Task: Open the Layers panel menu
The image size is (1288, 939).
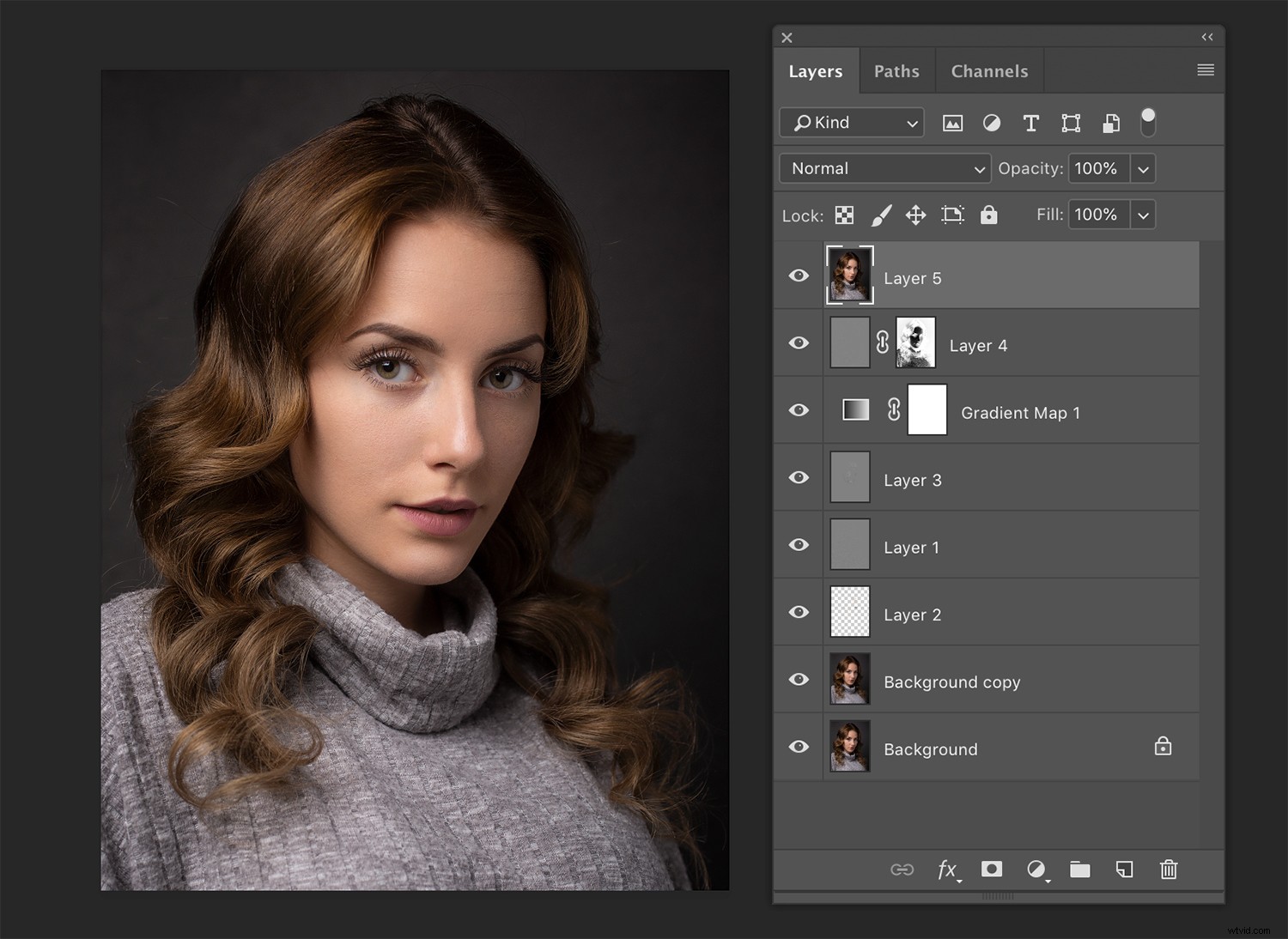Action: point(1206,70)
